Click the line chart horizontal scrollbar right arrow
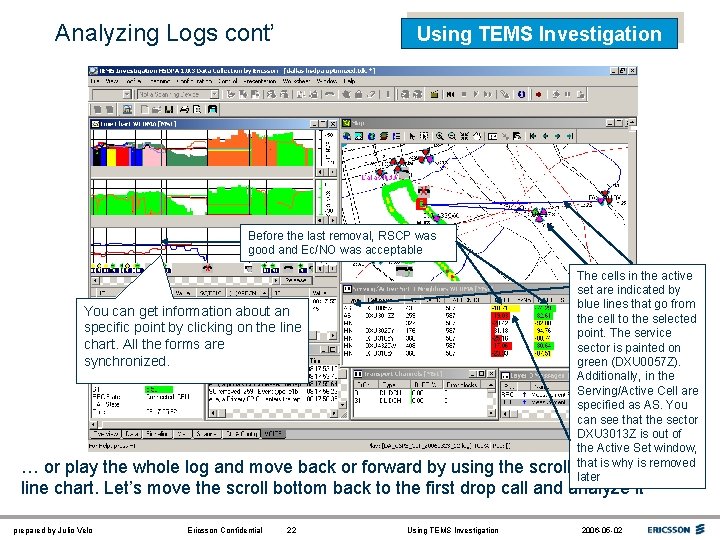The height and width of the screenshot is (540, 720). pyautogui.click(x=276, y=280)
